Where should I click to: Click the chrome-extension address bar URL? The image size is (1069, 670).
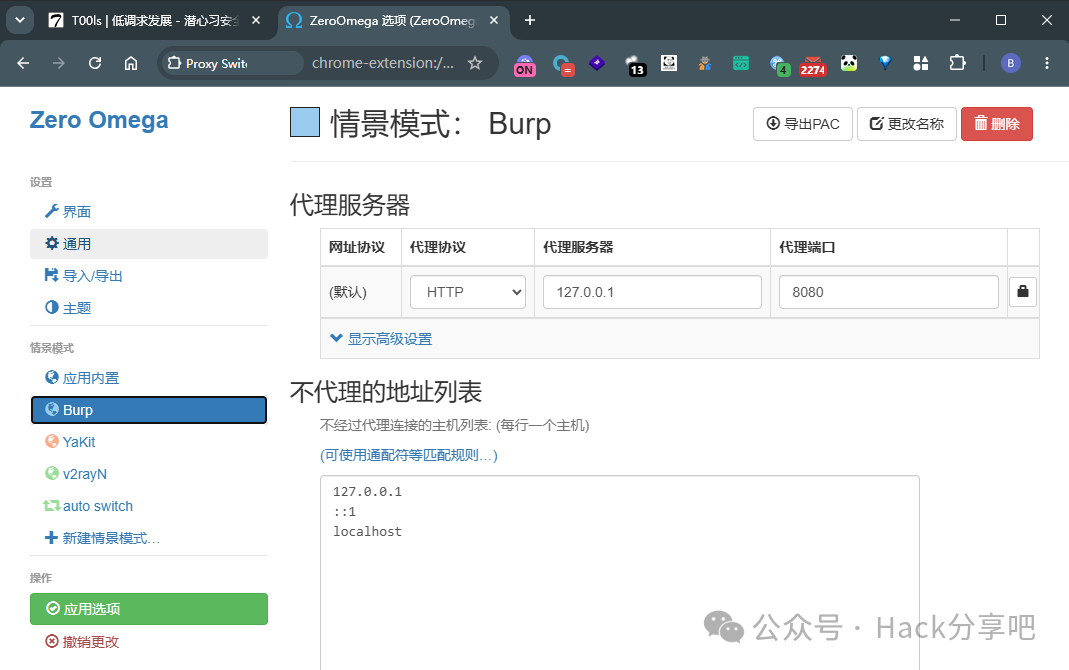point(382,63)
